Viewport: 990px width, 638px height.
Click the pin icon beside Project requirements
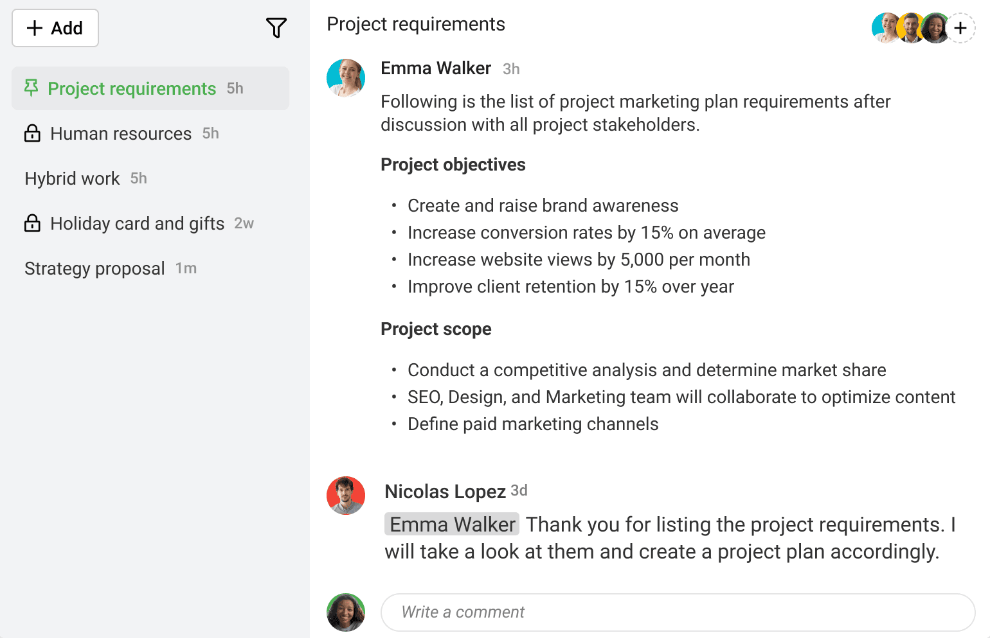click(31, 88)
